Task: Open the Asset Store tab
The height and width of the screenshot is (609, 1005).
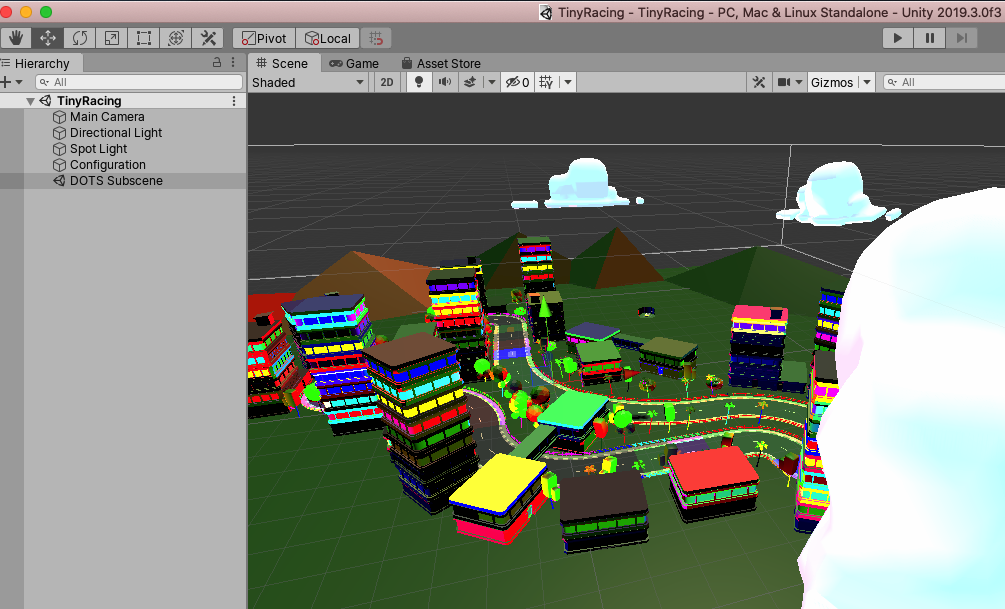Action: (441, 62)
